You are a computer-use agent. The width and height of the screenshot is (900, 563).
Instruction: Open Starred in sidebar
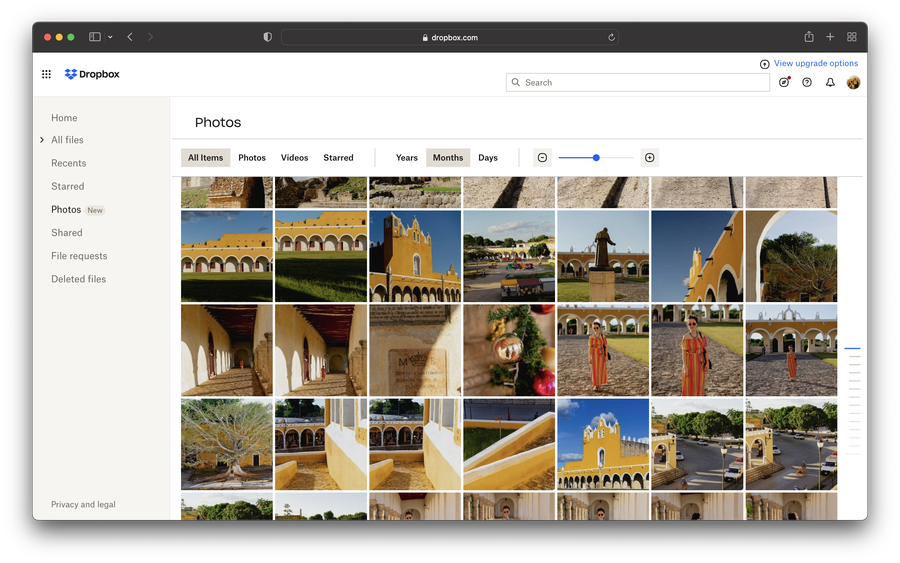68,186
